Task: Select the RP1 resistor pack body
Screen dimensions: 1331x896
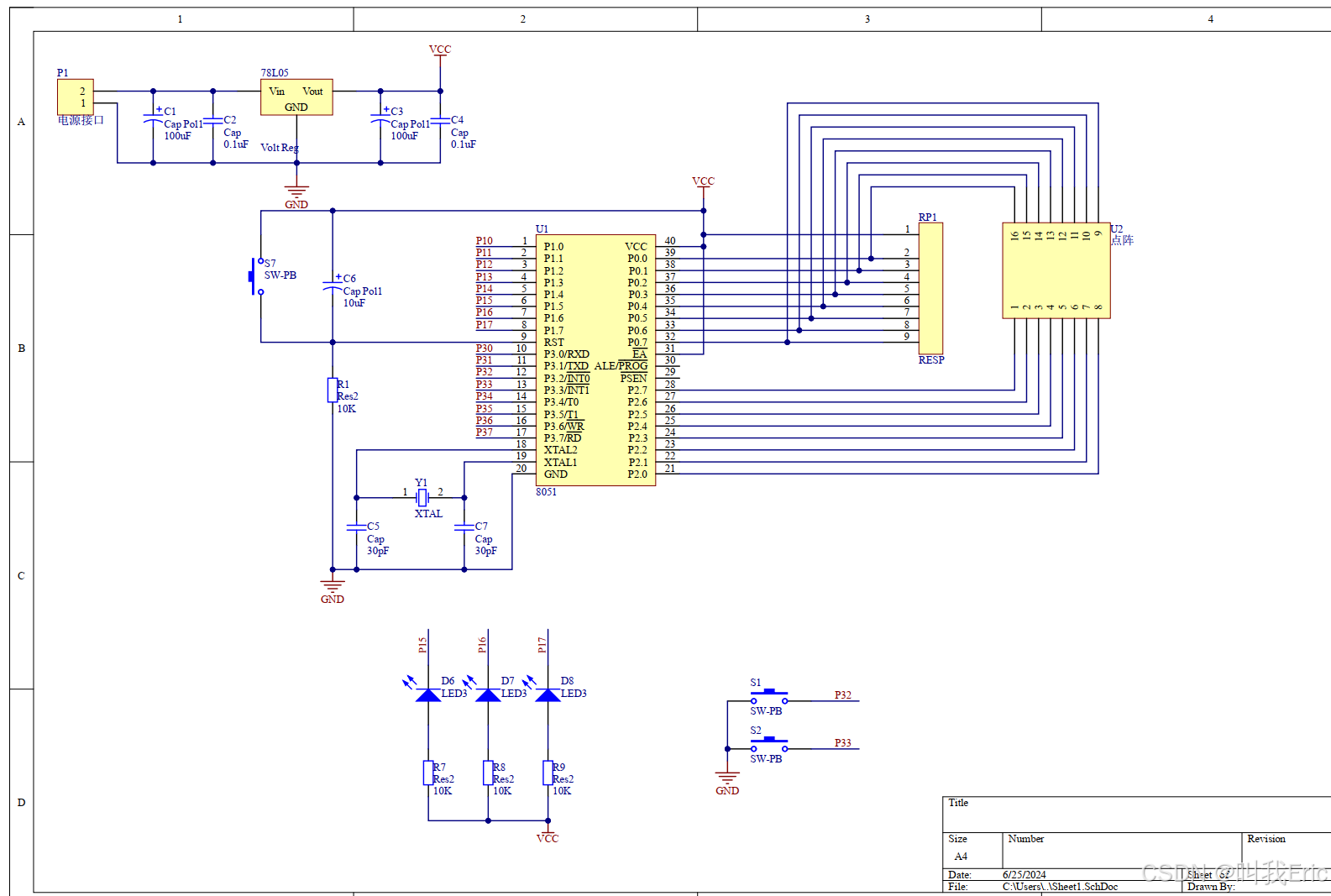Action: pos(930,288)
